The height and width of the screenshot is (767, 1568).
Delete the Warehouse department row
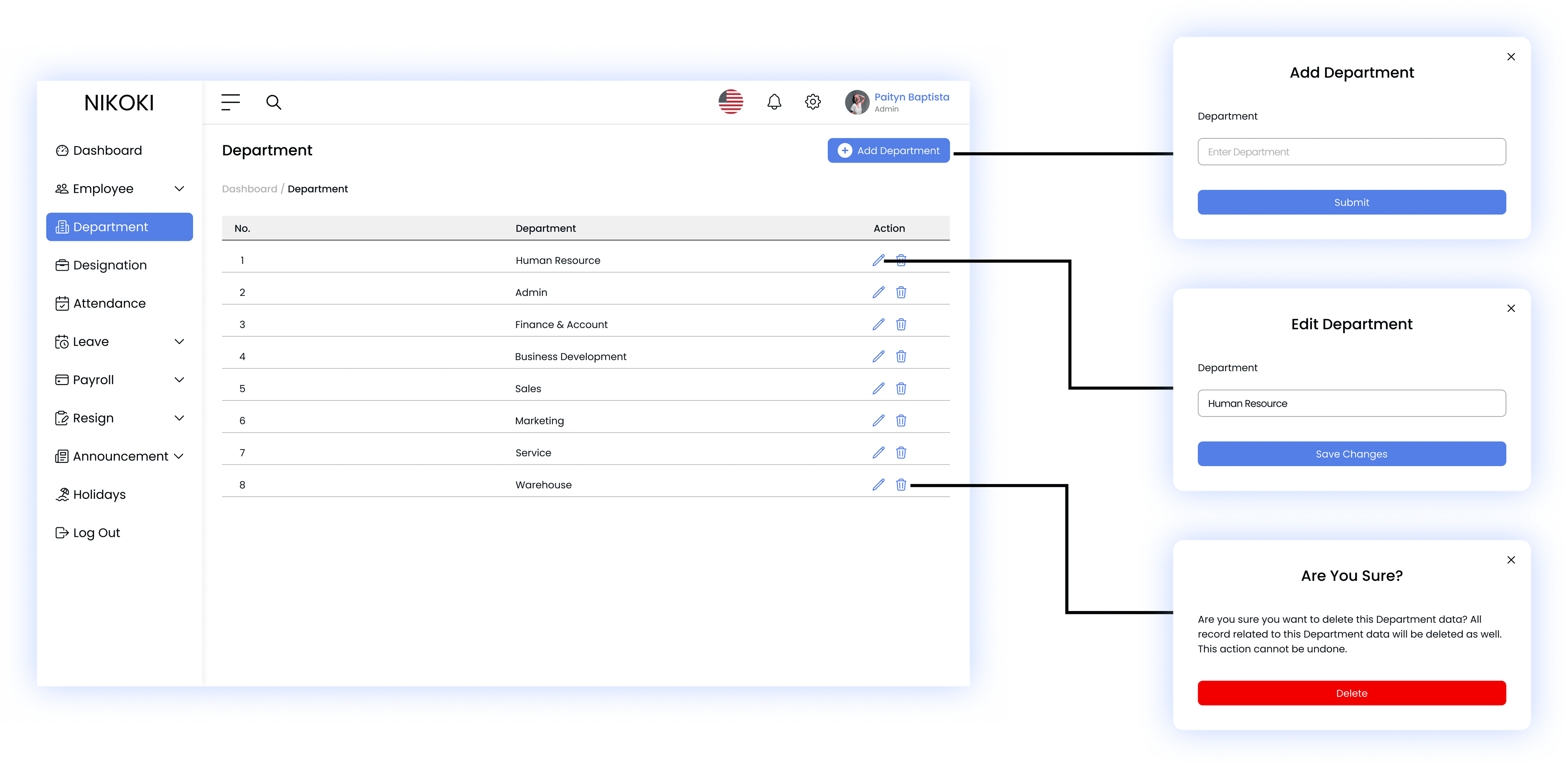tap(901, 485)
